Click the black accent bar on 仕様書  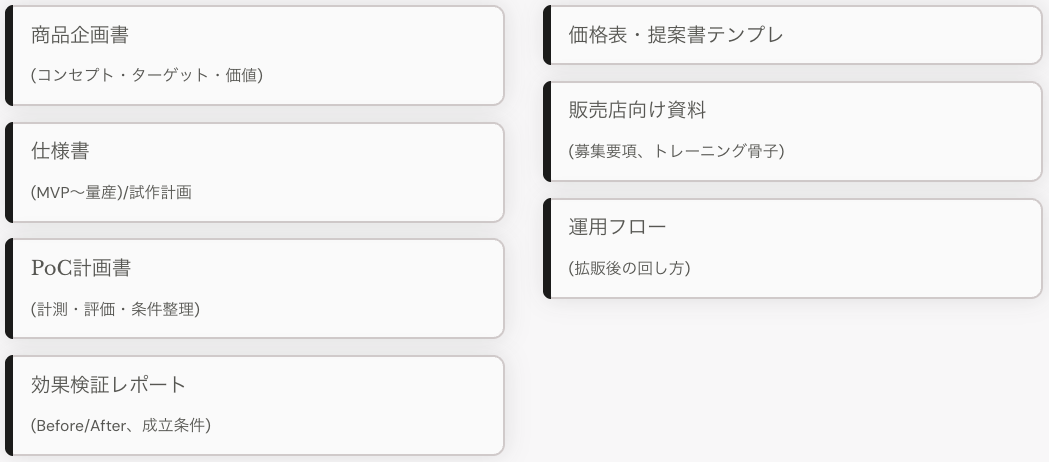[x=9, y=172]
